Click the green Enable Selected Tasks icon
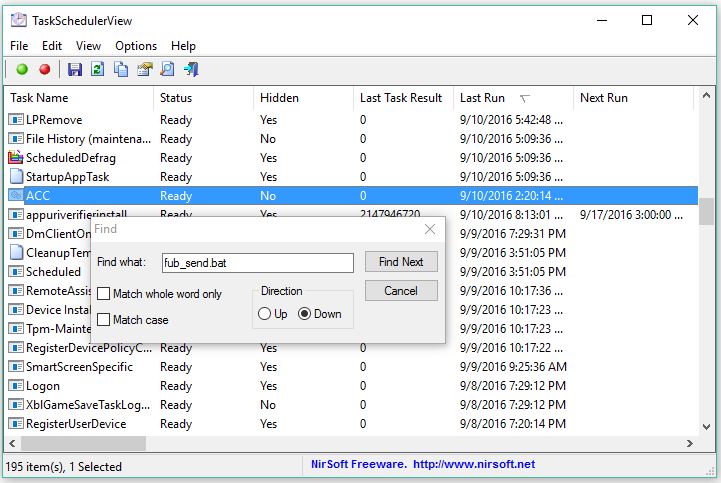 coord(22,69)
